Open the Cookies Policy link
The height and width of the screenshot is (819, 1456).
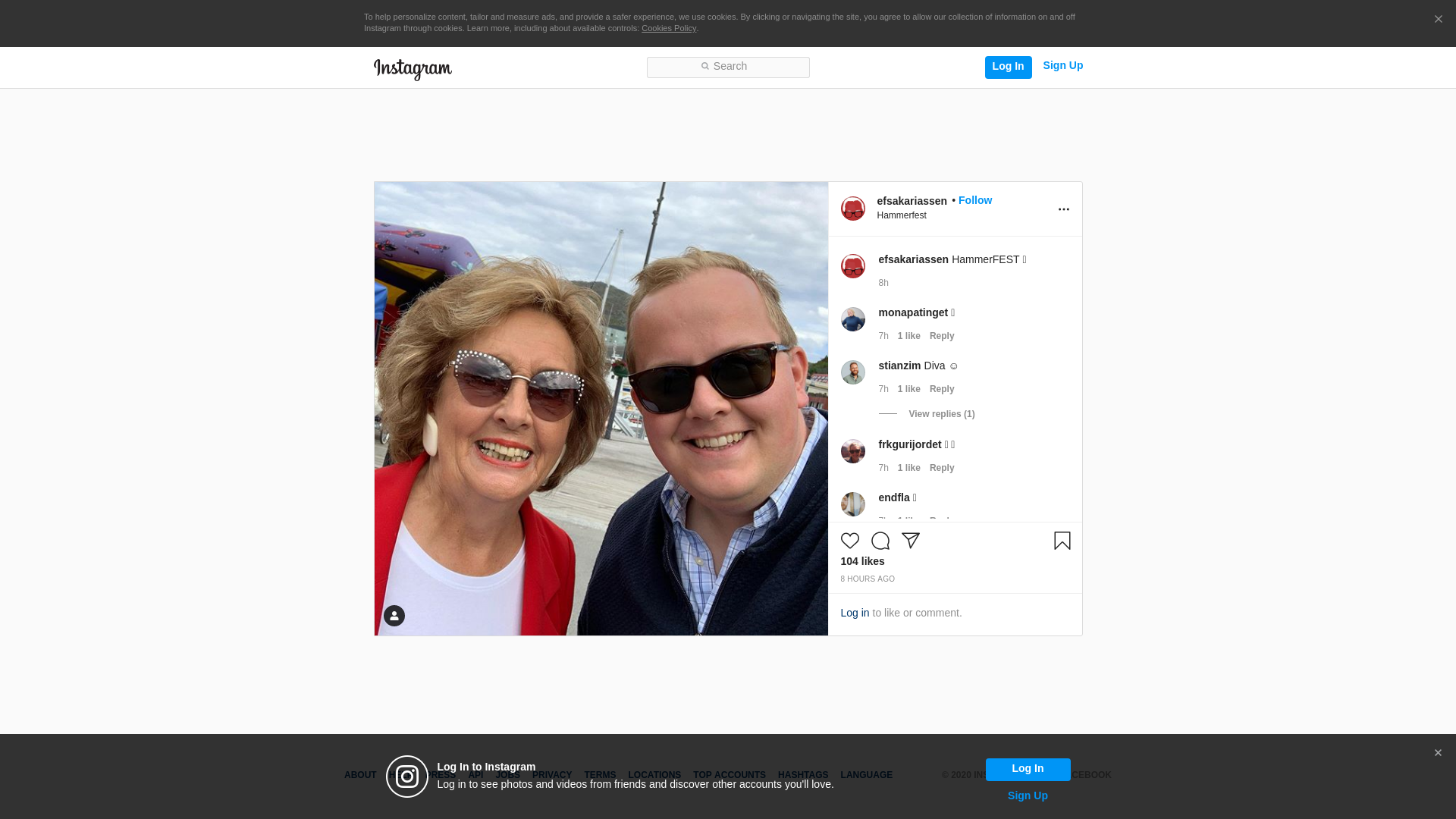[668, 28]
